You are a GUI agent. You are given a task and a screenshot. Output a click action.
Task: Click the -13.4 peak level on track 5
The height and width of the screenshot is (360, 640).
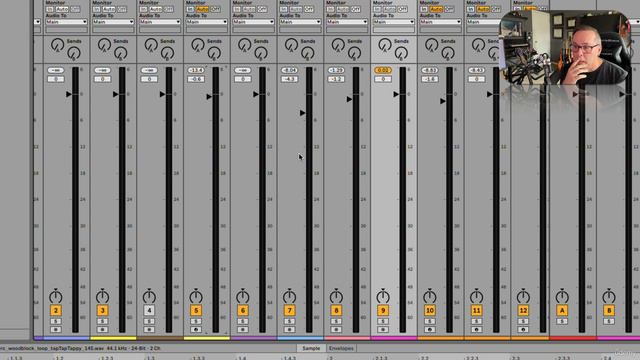196,70
